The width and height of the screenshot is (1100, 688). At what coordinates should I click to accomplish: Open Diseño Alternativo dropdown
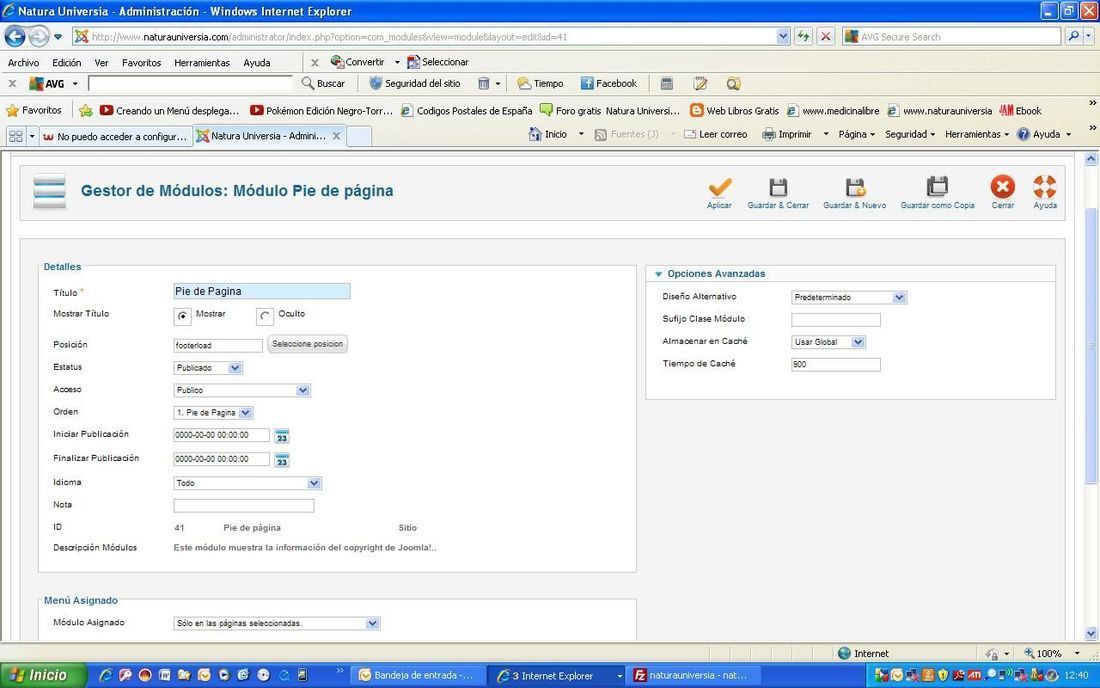pos(849,297)
